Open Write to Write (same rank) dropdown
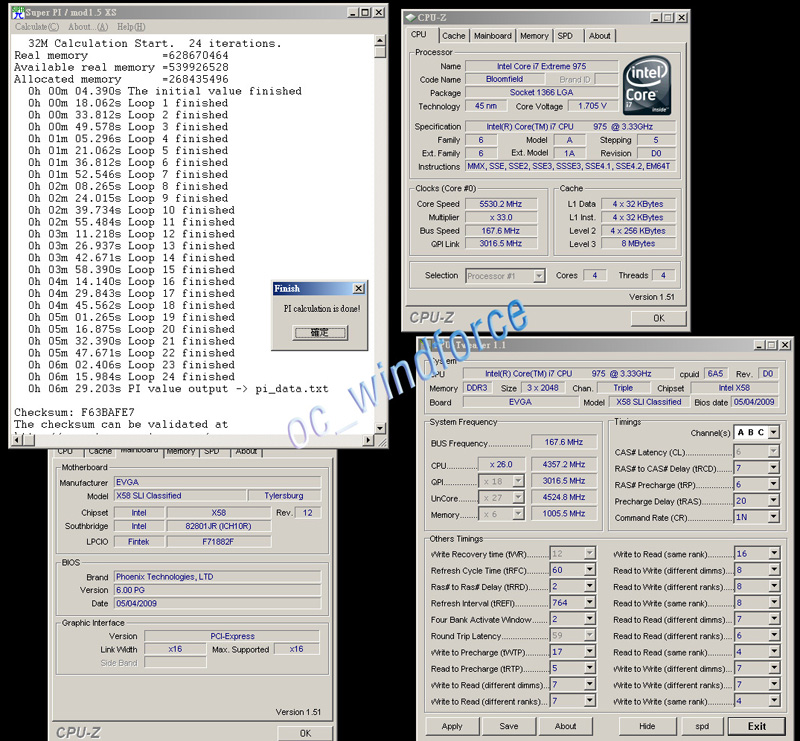The image size is (800, 741). (774, 701)
